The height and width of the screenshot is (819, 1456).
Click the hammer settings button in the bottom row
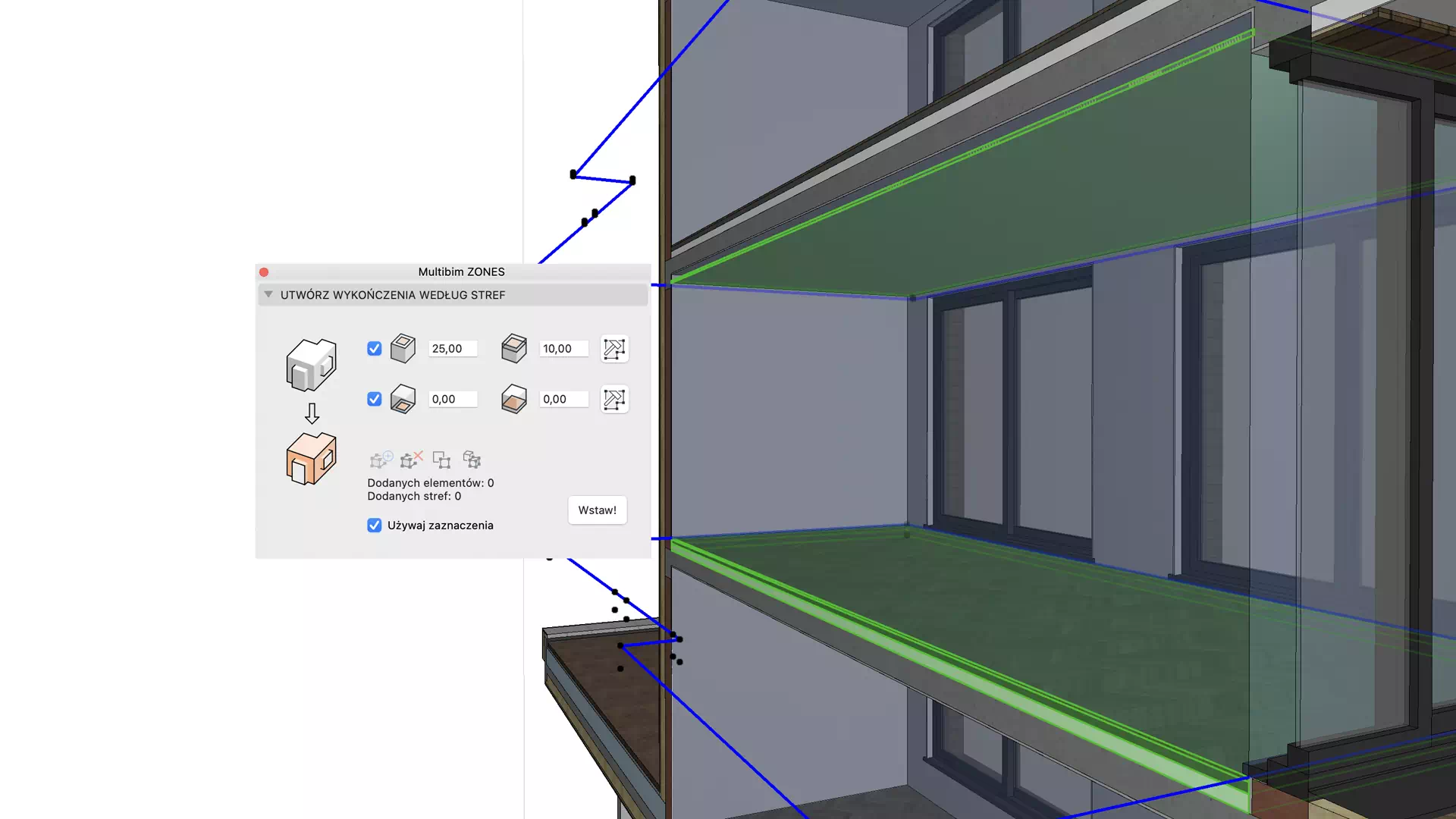(614, 399)
